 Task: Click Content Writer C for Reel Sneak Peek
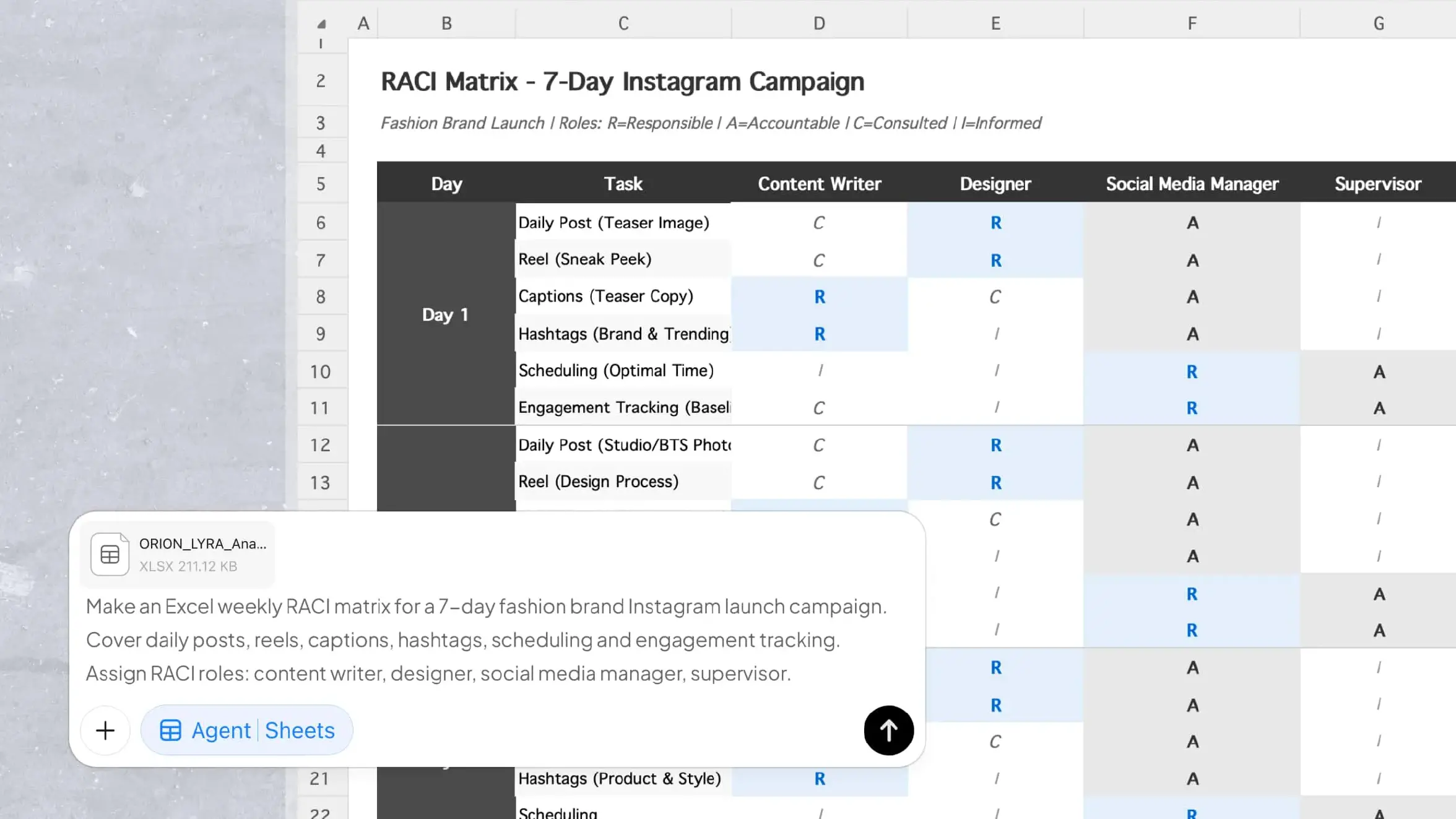tap(819, 260)
